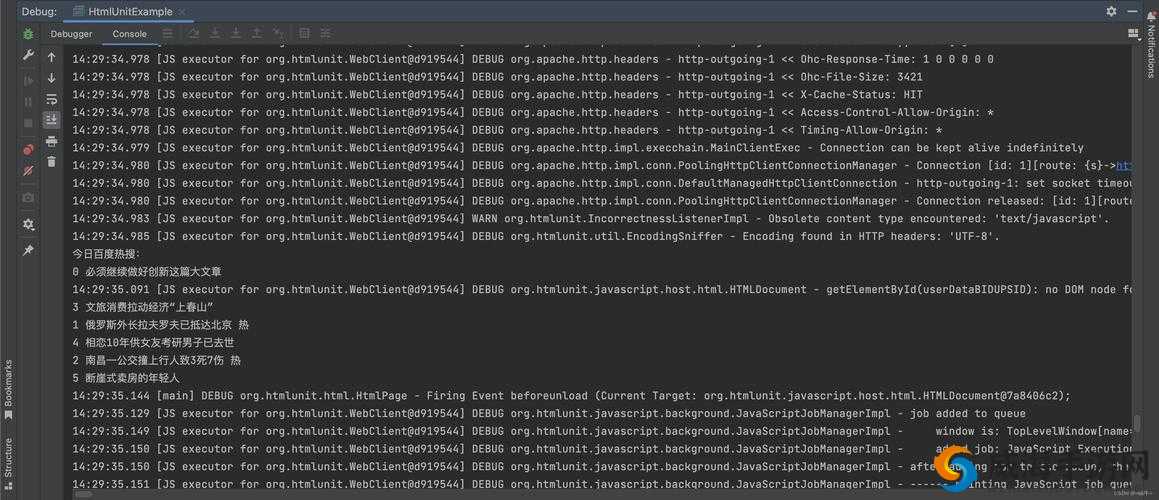Click the Run to Cursor icon

[x=278, y=33]
